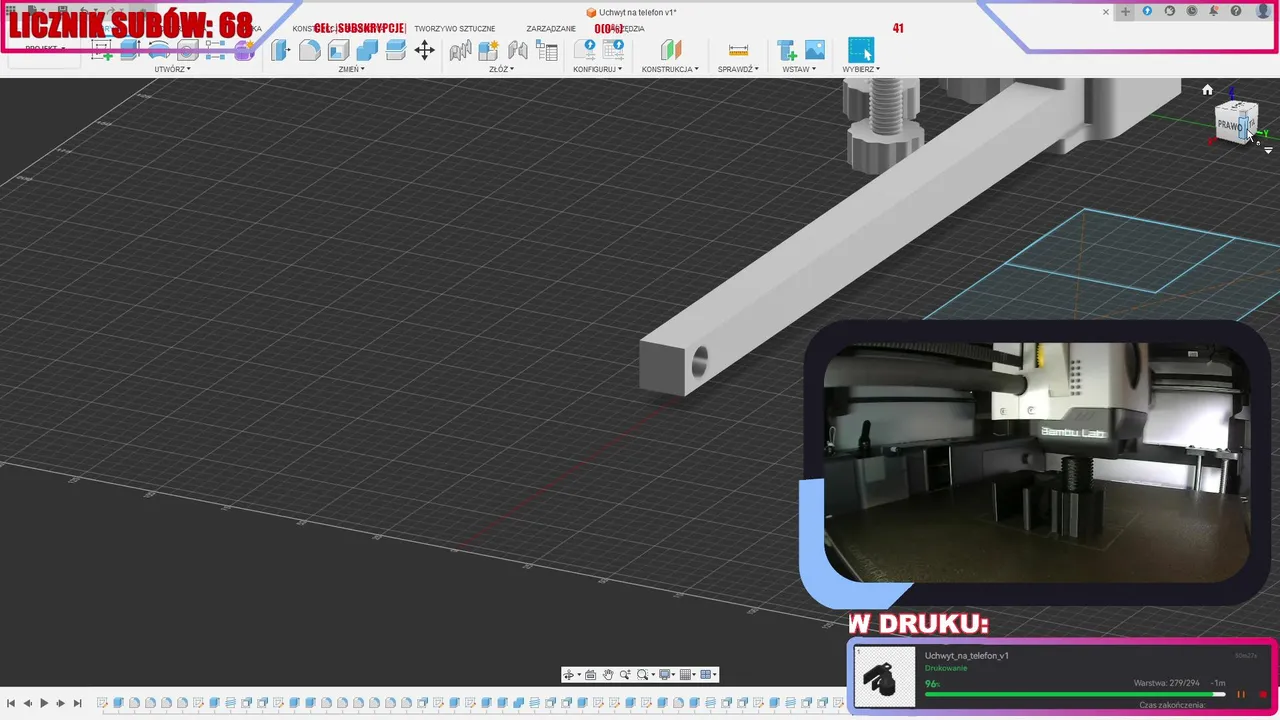Open the UTWÓRZ dropdown menu
The height and width of the screenshot is (720, 1280).
pyautogui.click(x=172, y=69)
